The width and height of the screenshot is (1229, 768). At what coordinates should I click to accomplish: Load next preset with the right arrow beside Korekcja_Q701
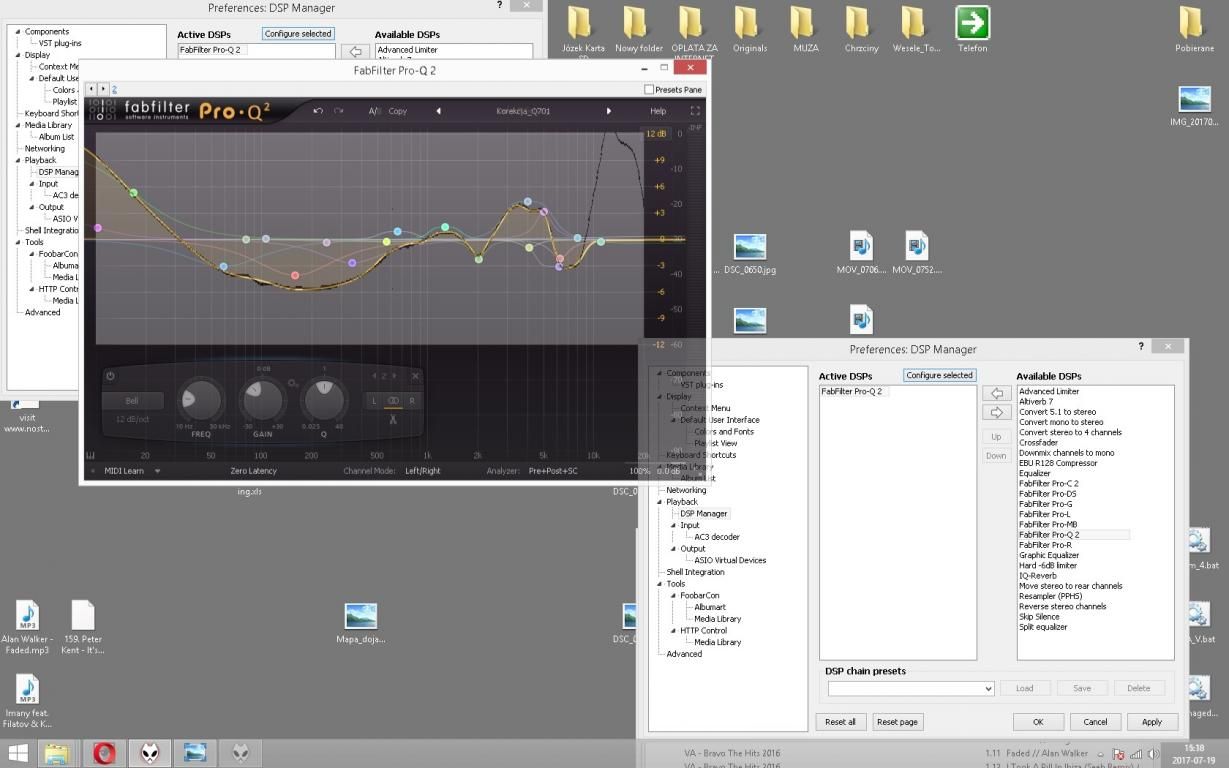tap(608, 111)
